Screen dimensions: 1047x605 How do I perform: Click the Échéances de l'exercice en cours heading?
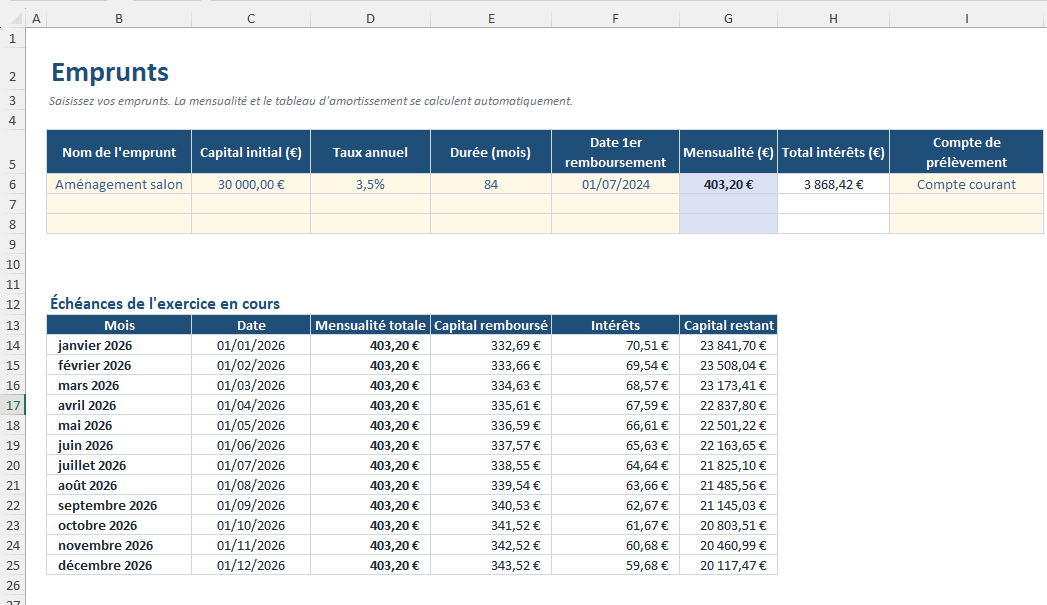point(165,304)
